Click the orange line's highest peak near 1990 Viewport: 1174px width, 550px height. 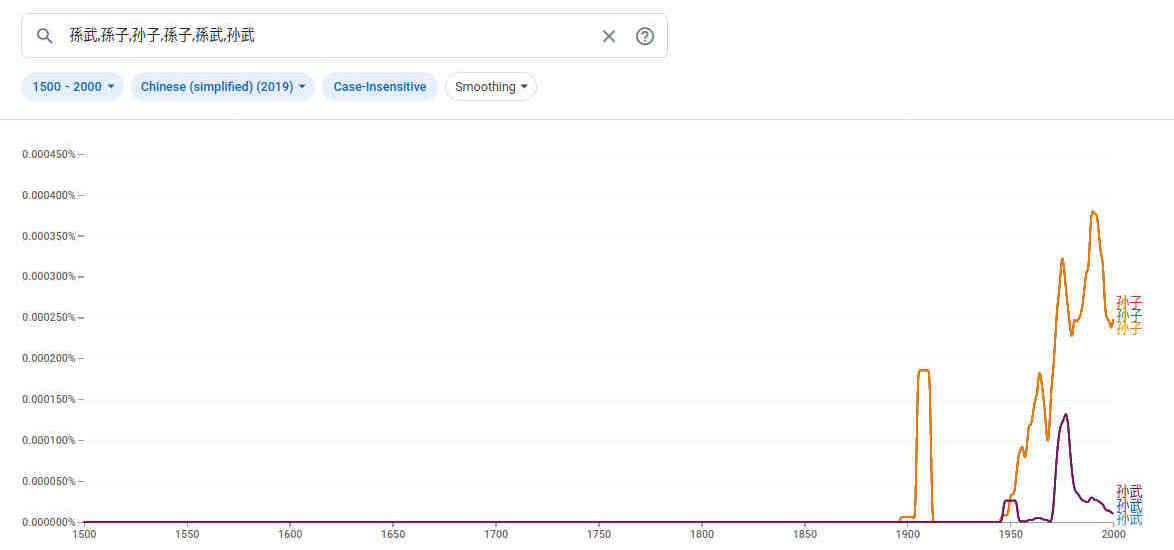click(x=1093, y=212)
